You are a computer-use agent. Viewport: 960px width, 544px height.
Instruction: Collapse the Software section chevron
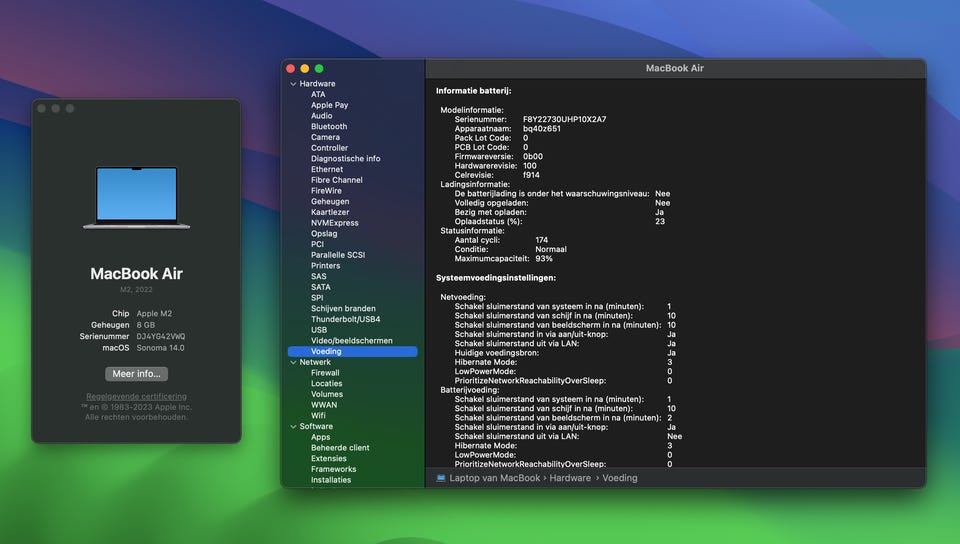pyautogui.click(x=293, y=427)
